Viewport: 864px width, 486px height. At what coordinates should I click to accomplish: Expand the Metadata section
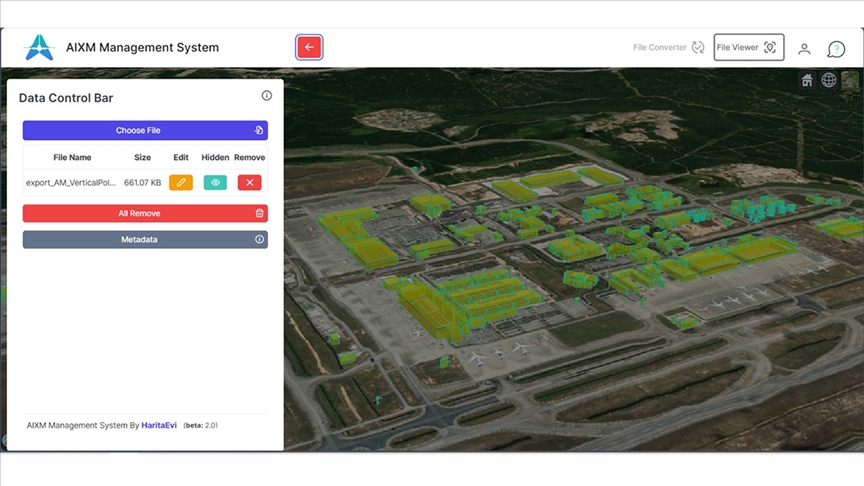click(145, 240)
